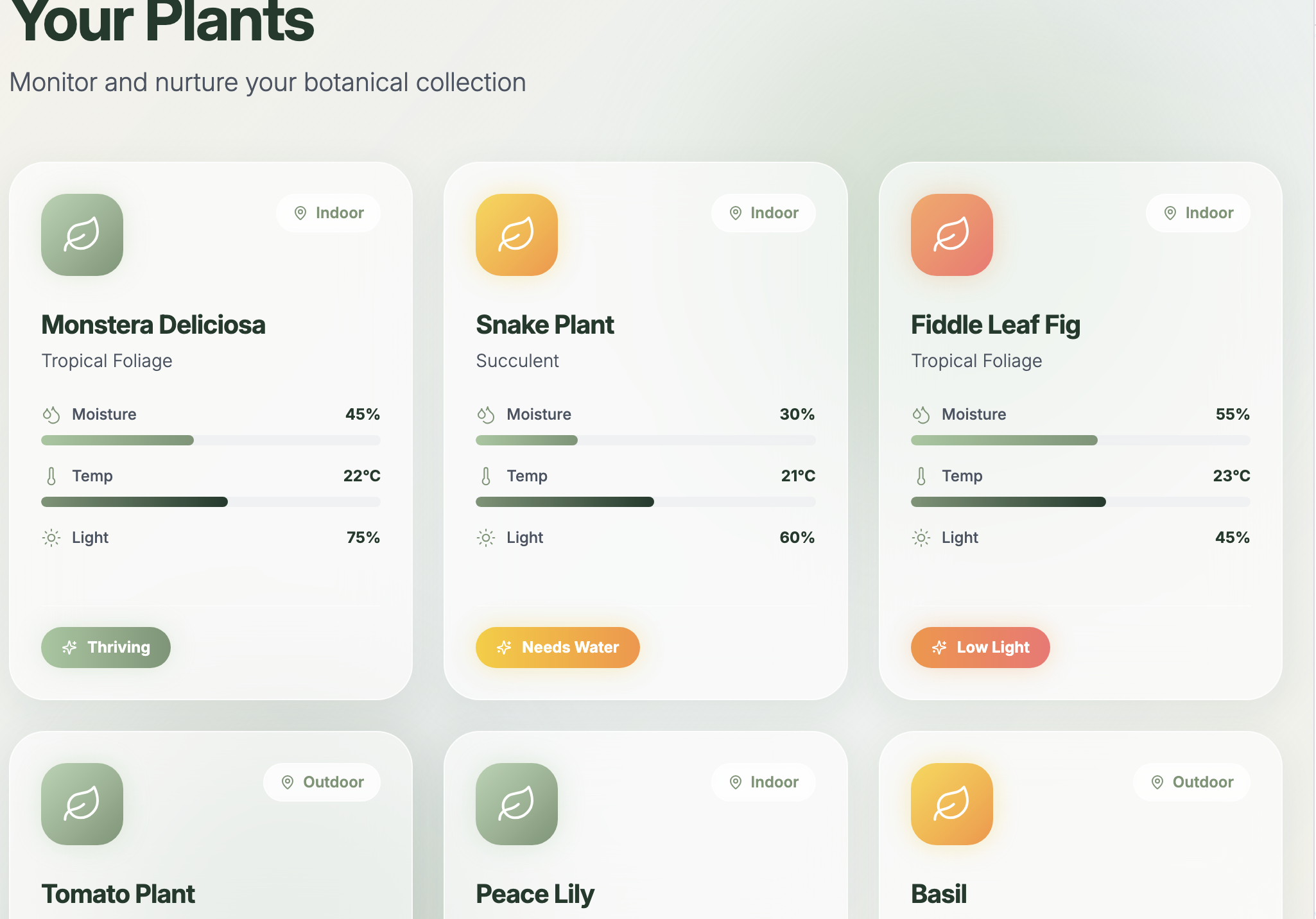Screen dimensions: 1316x919
Task: Click the Tomato Plant green leaf icon
Action: (82, 804)
